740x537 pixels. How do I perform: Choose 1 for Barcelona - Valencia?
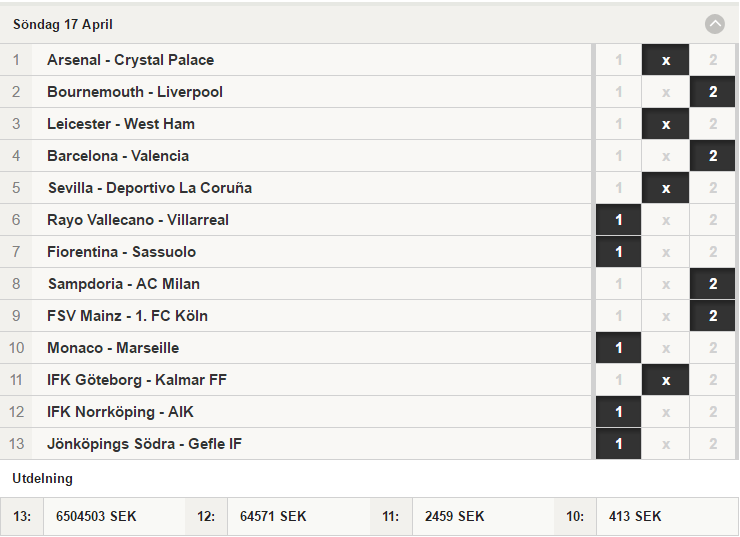618,156
